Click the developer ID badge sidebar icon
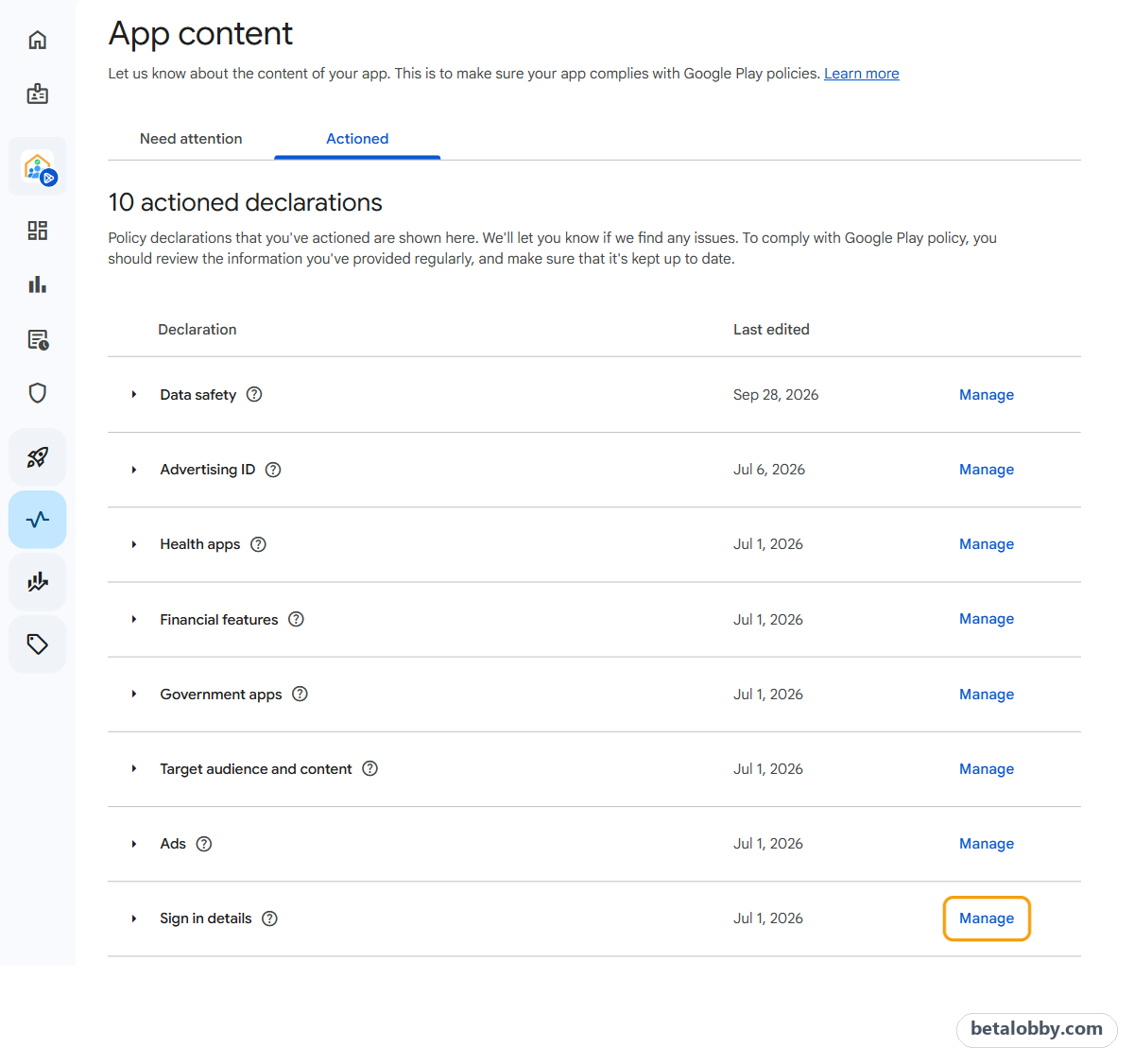 pos(38,94)
